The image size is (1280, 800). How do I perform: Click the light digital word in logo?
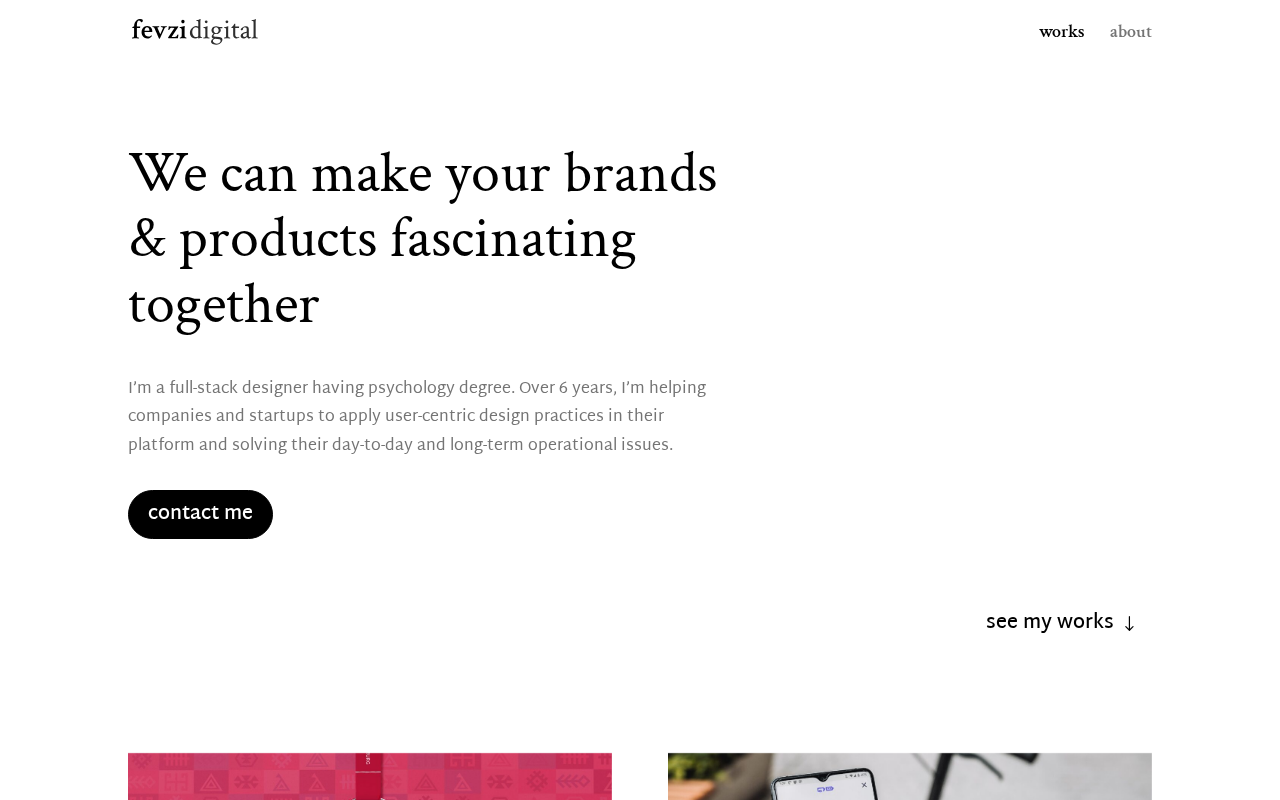tap(223, 32)
